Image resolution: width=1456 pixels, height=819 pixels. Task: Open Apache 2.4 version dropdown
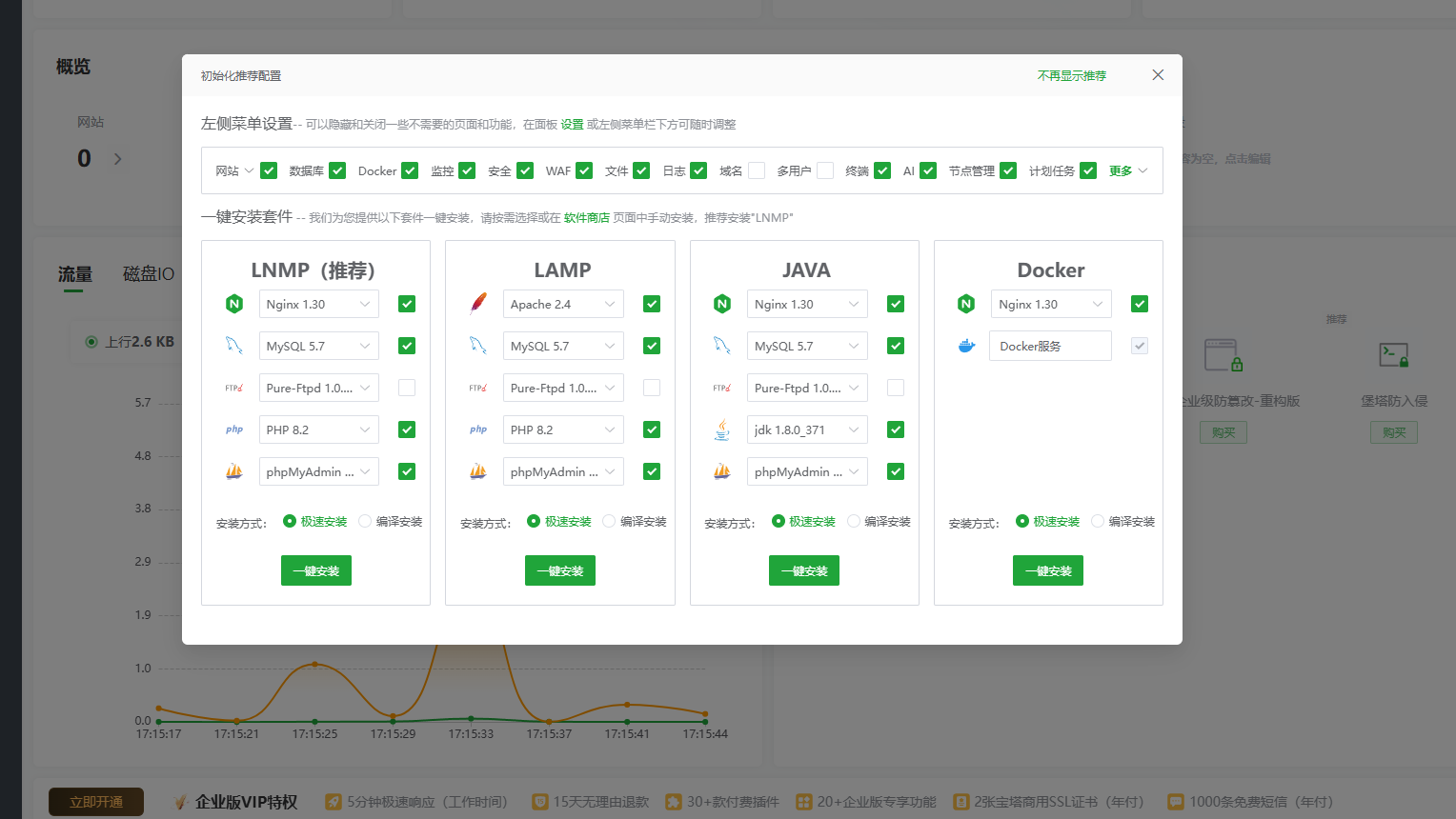[x=563, y=304]
